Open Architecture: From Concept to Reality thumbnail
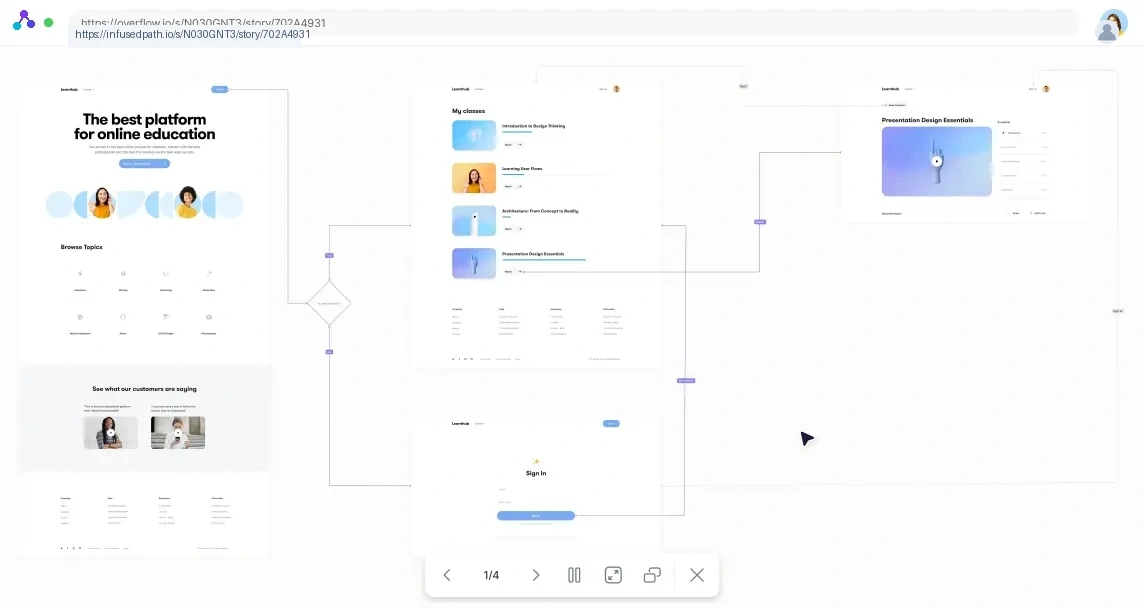The height and width of the screenshot is (608, 1144). coord(474,220)
